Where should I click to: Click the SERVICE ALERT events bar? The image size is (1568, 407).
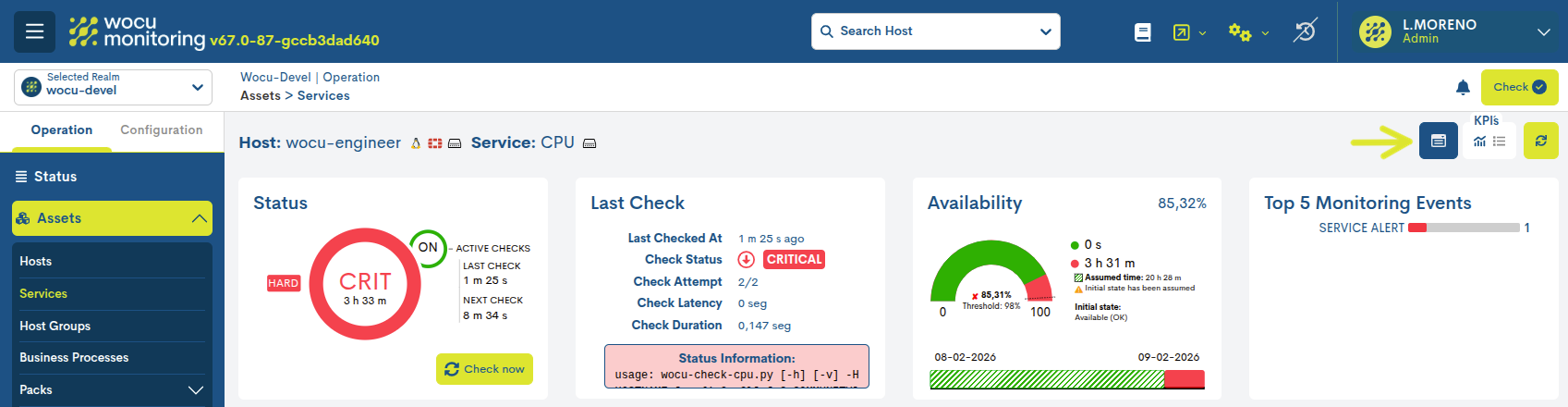coord(1464,228)
